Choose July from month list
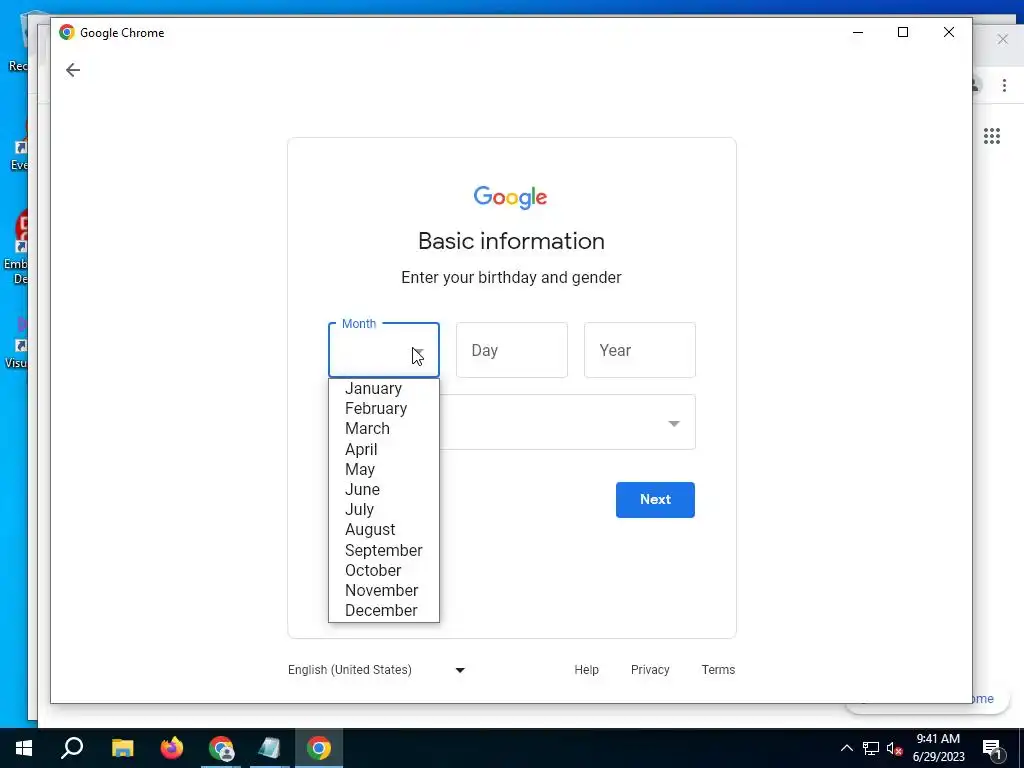Screen dimensions: 1024x768 point(383,509)
